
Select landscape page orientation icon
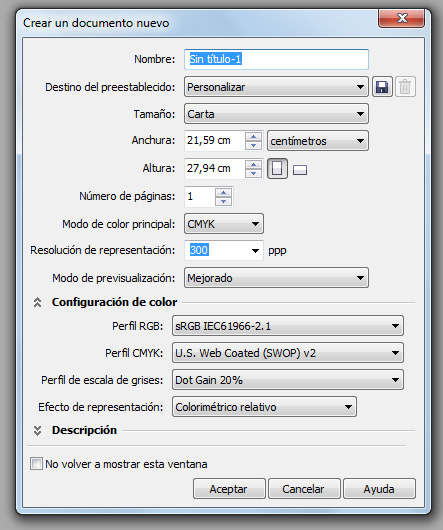pos(300,170)
